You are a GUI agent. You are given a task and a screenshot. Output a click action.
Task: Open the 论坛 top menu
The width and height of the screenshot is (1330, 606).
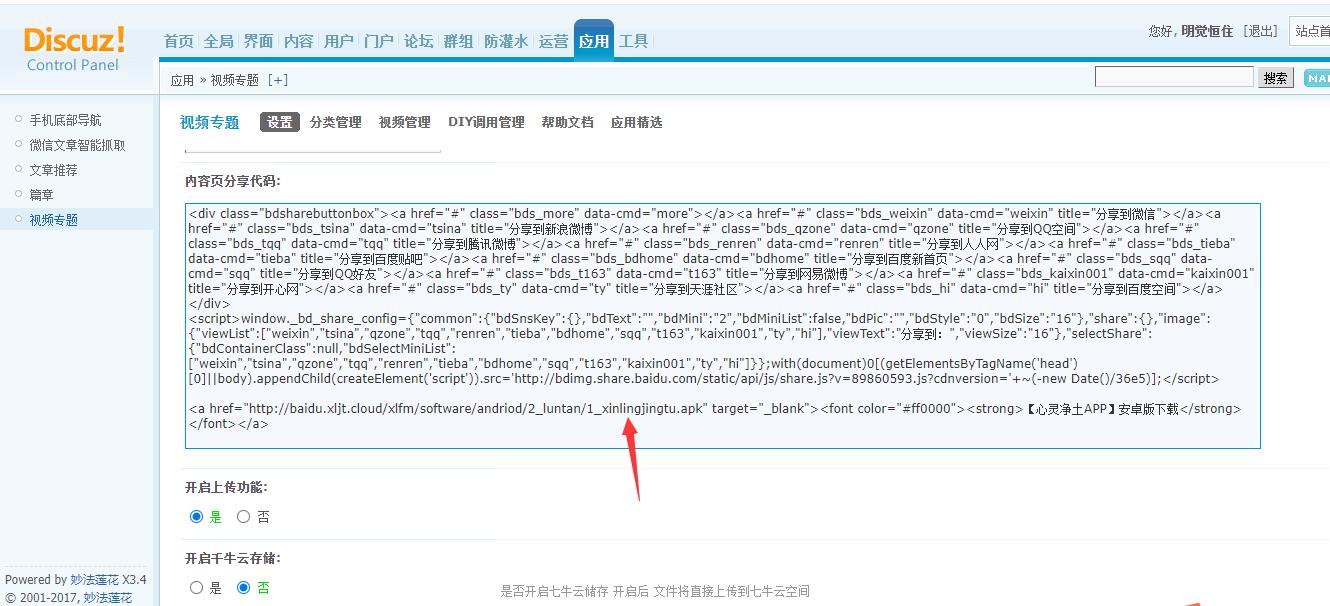coord(419,41)
